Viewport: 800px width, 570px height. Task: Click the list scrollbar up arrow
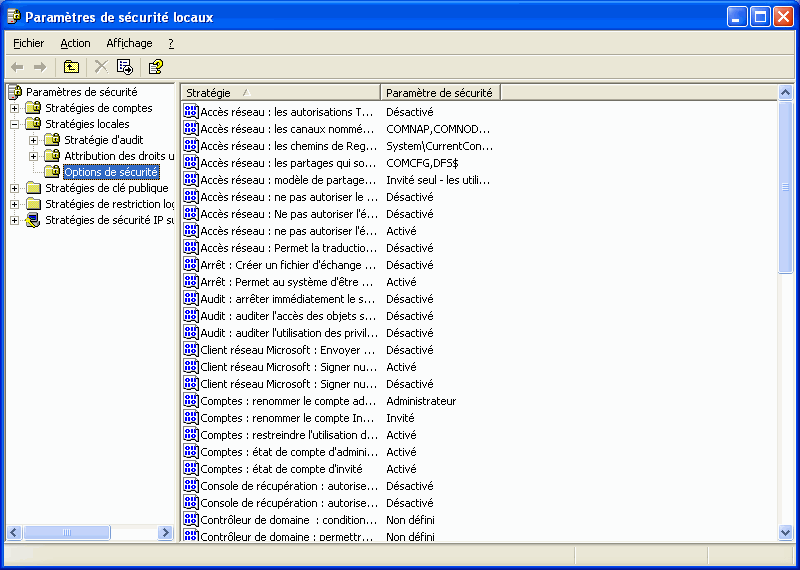785,93
